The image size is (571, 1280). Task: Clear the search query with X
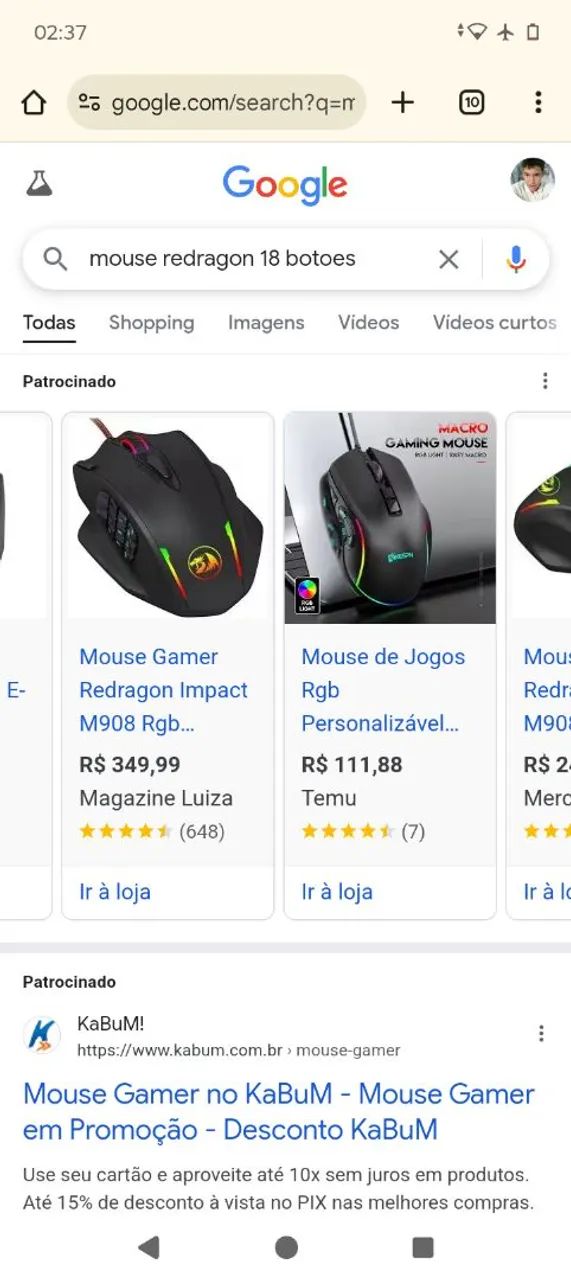pyautogui.click(x=449, y=259)
